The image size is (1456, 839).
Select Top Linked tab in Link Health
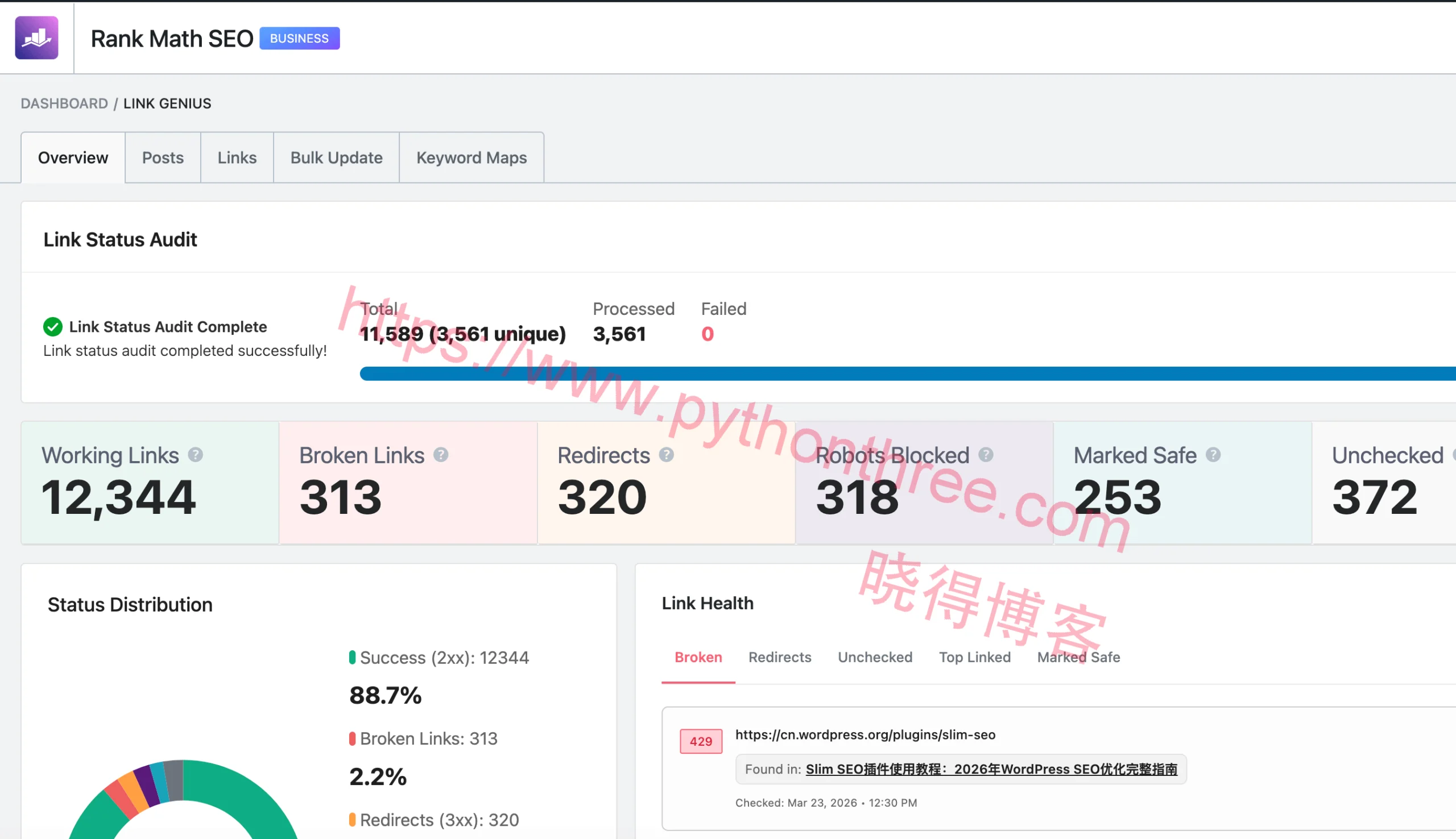[x=975, y=658]
